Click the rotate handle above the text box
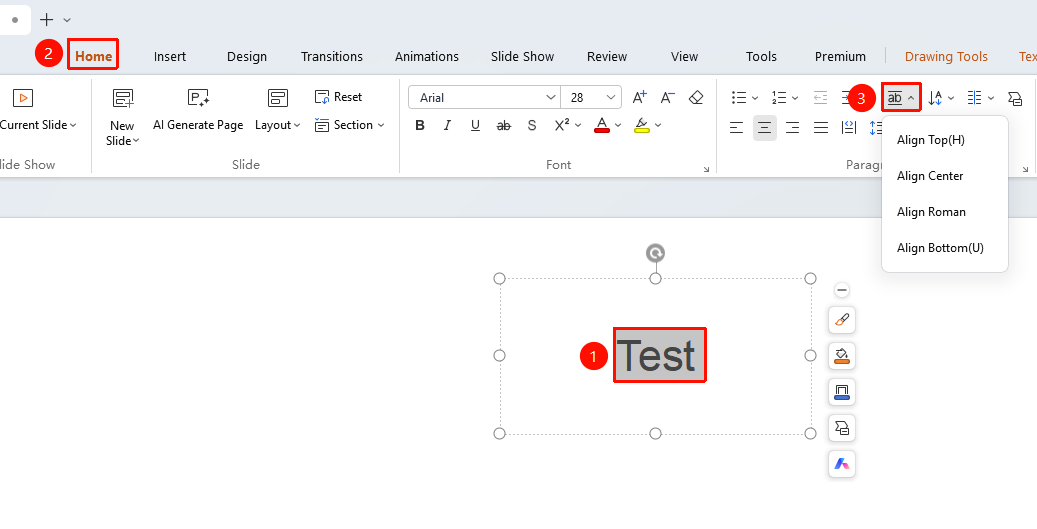The height and width of the screenshot is (529, 1037). [x=655, y=253]
